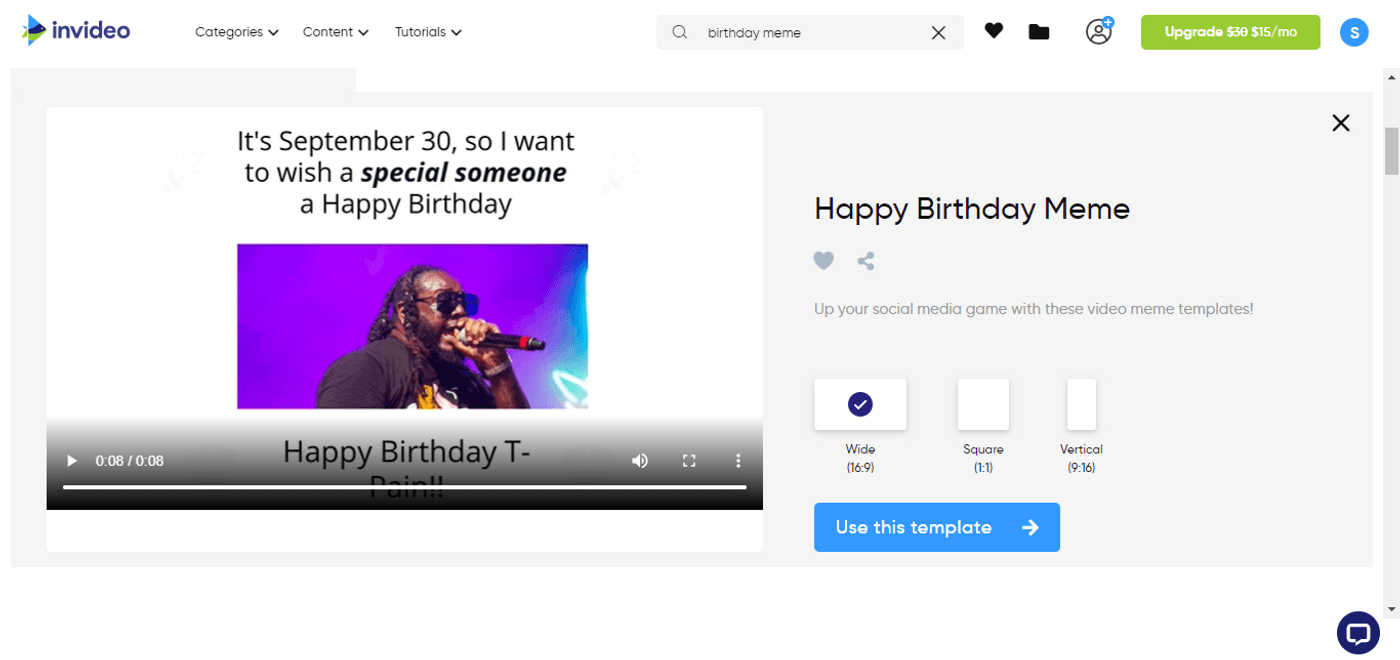
Task: Click the Upgrade $15/mo button
Action: pos(1230,31)
